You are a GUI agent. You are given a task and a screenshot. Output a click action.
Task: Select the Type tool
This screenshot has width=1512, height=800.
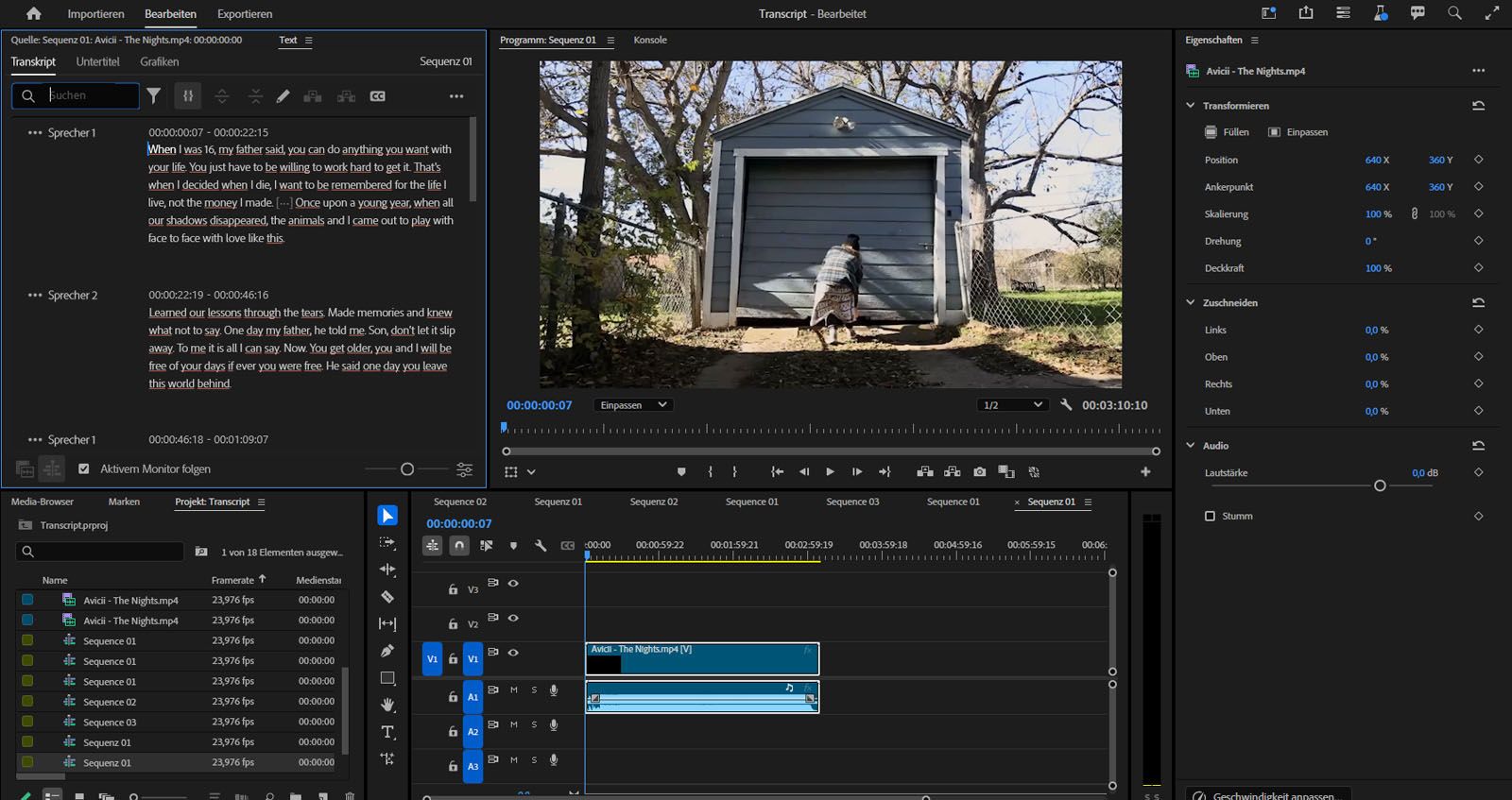tap(387, 732)
